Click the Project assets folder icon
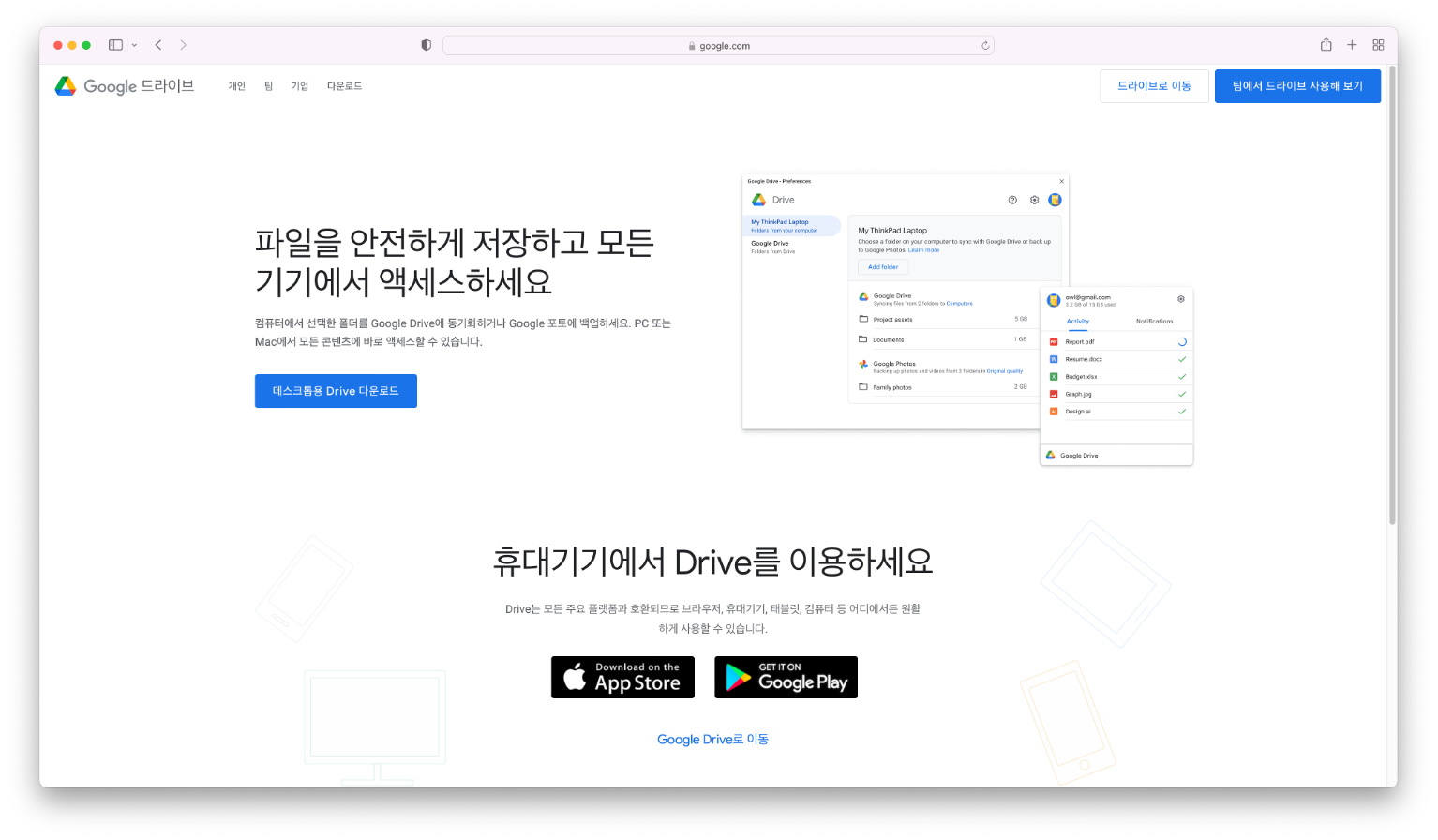Viewport: 1438px width, 840px height. [863, 319]
